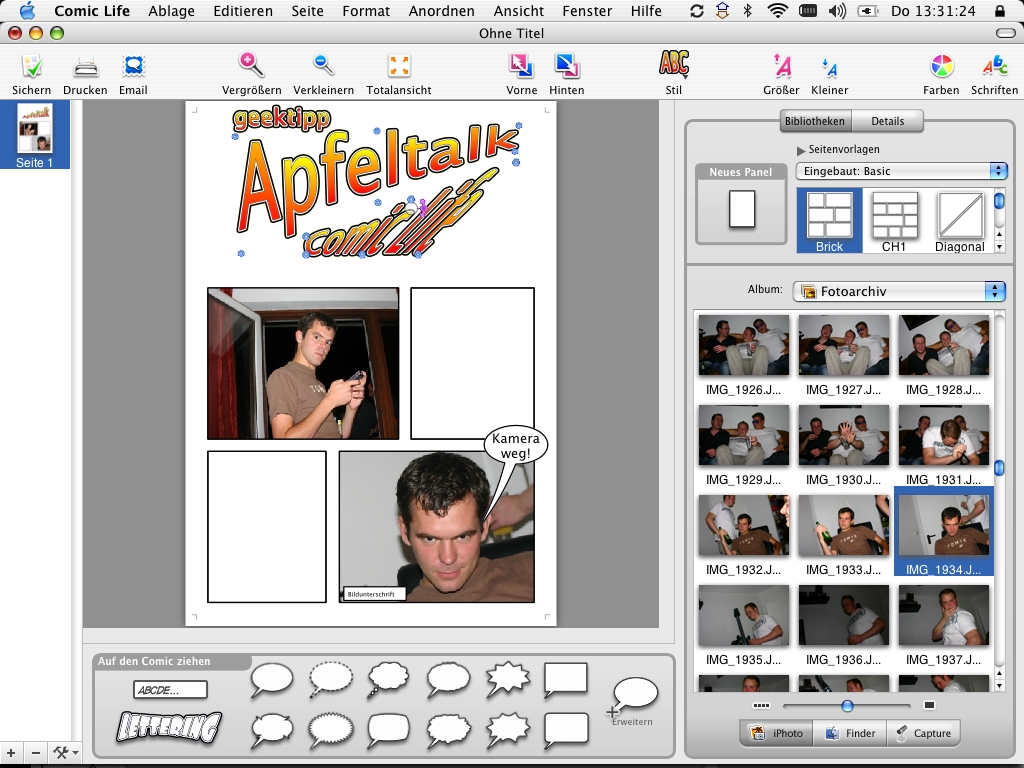Select the Brick page template

click(829, 221)
